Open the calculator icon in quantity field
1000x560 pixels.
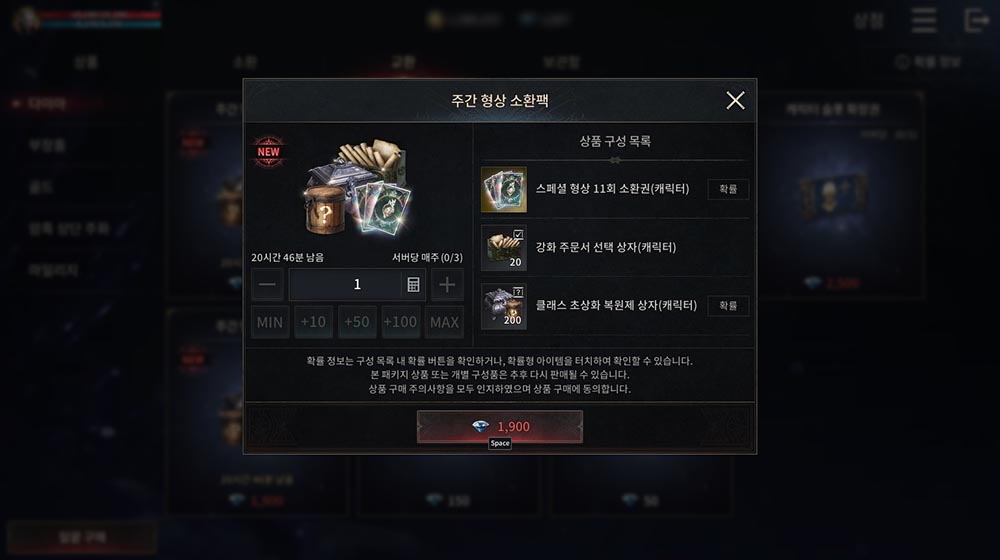click(x=413, y=284)
